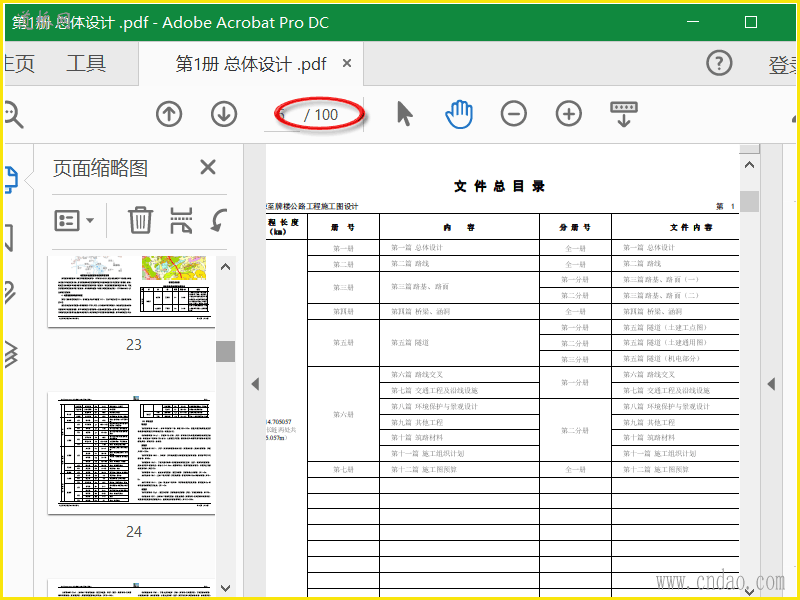
Task: Click the 第七册 cell
Action: click(343, 469)
